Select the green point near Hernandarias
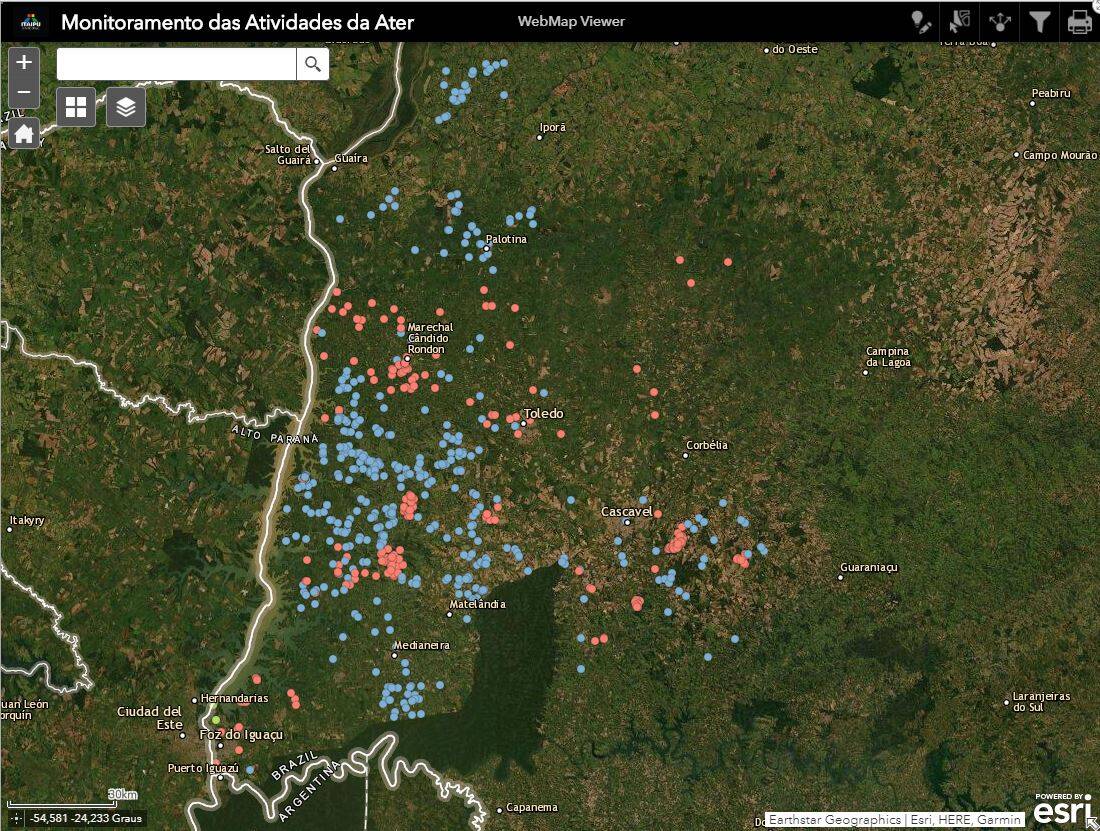This screenshot has width=1100, height=831. [216, 720]
